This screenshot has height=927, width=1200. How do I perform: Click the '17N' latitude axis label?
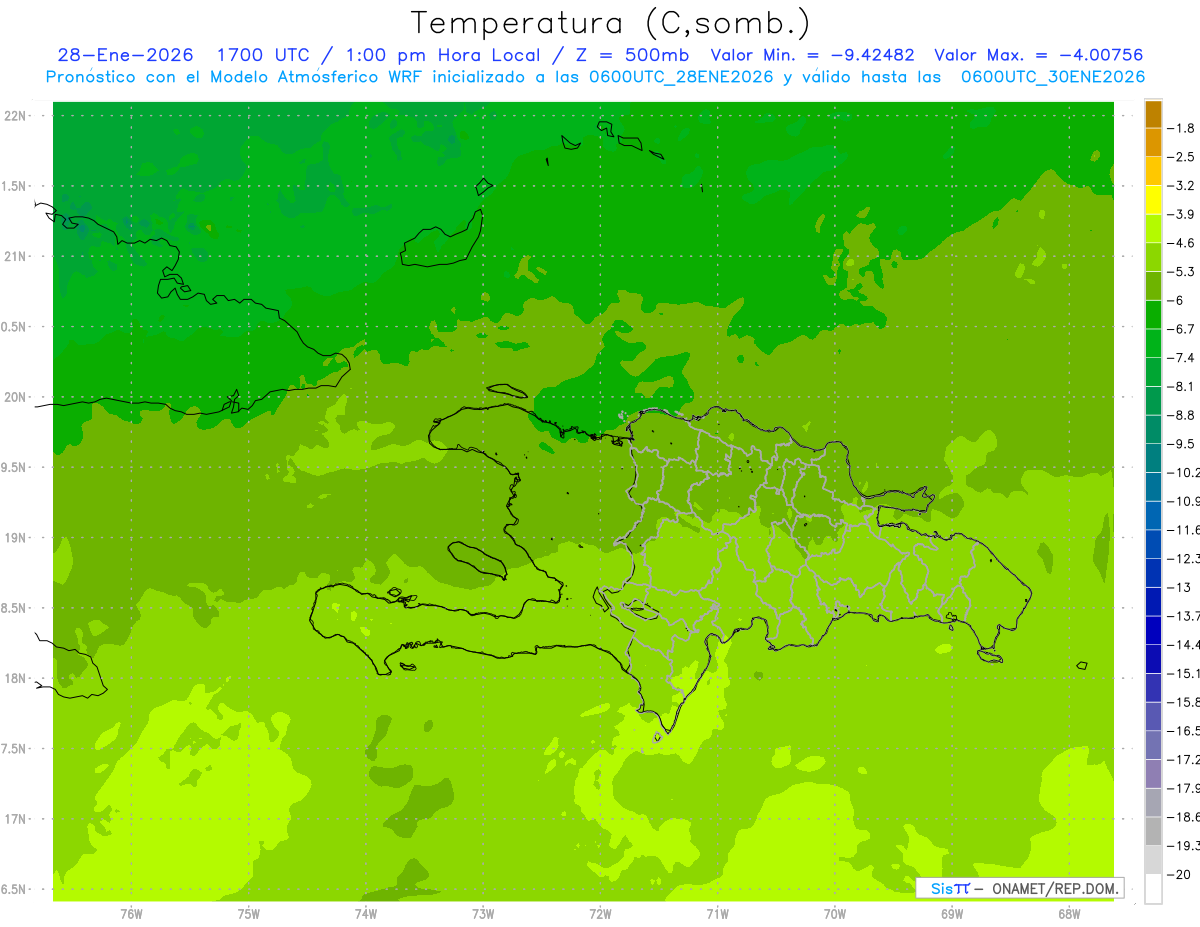point(15,819)
